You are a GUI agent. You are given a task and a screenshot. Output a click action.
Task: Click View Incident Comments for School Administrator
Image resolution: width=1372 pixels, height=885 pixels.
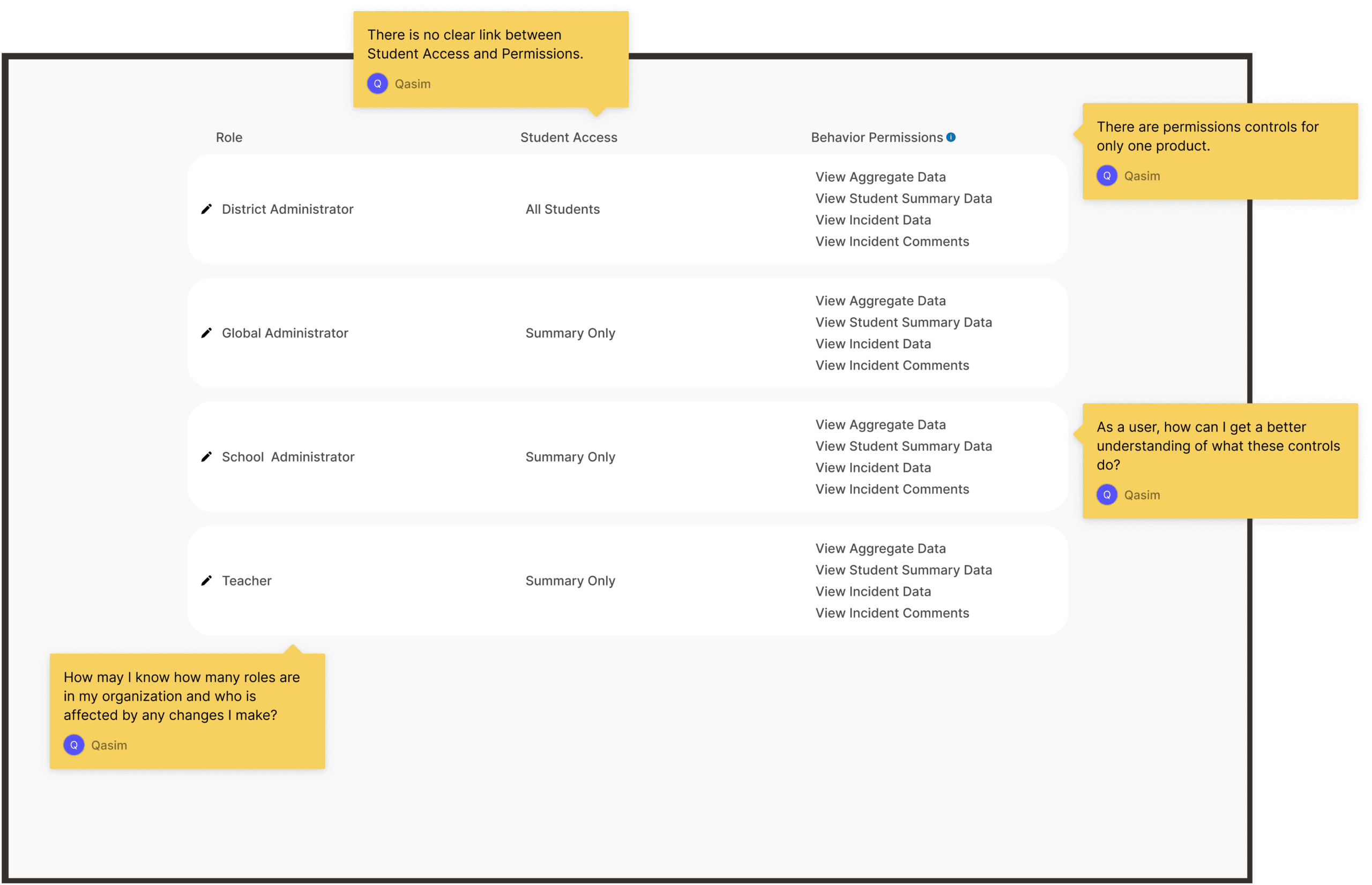coord(892,490)
